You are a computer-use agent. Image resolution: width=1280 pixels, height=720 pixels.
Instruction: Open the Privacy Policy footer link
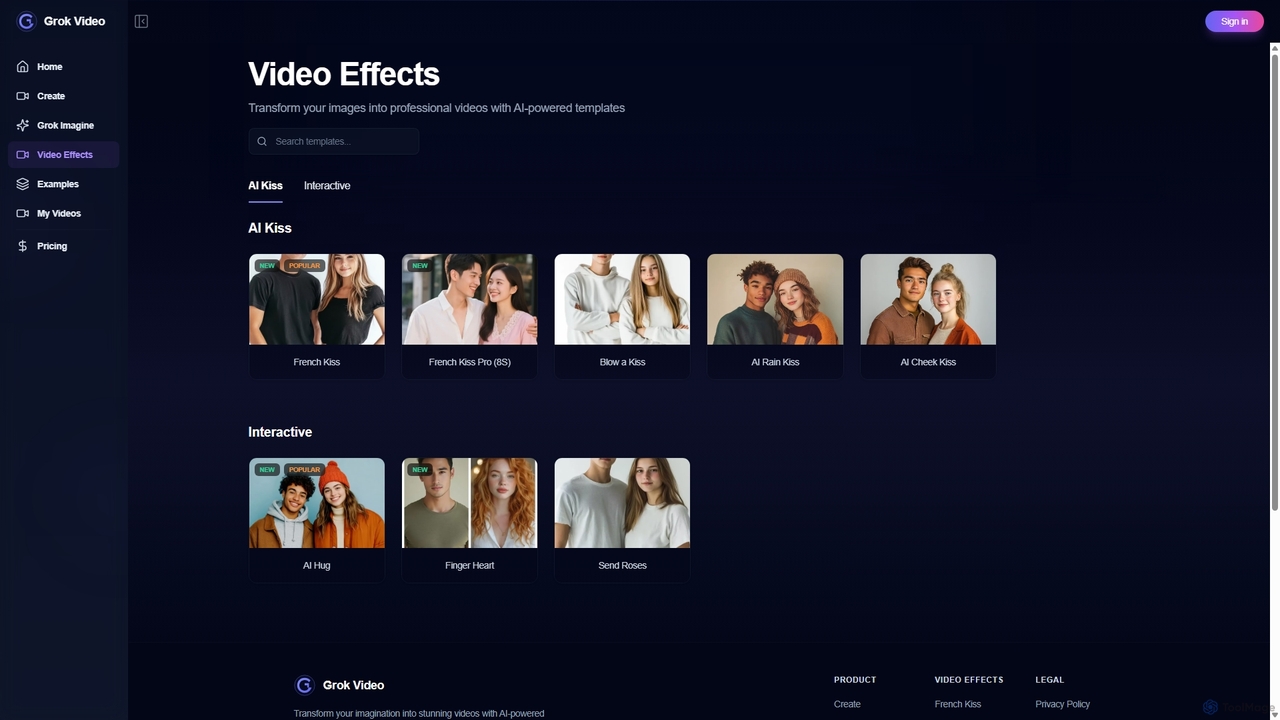1063,704
